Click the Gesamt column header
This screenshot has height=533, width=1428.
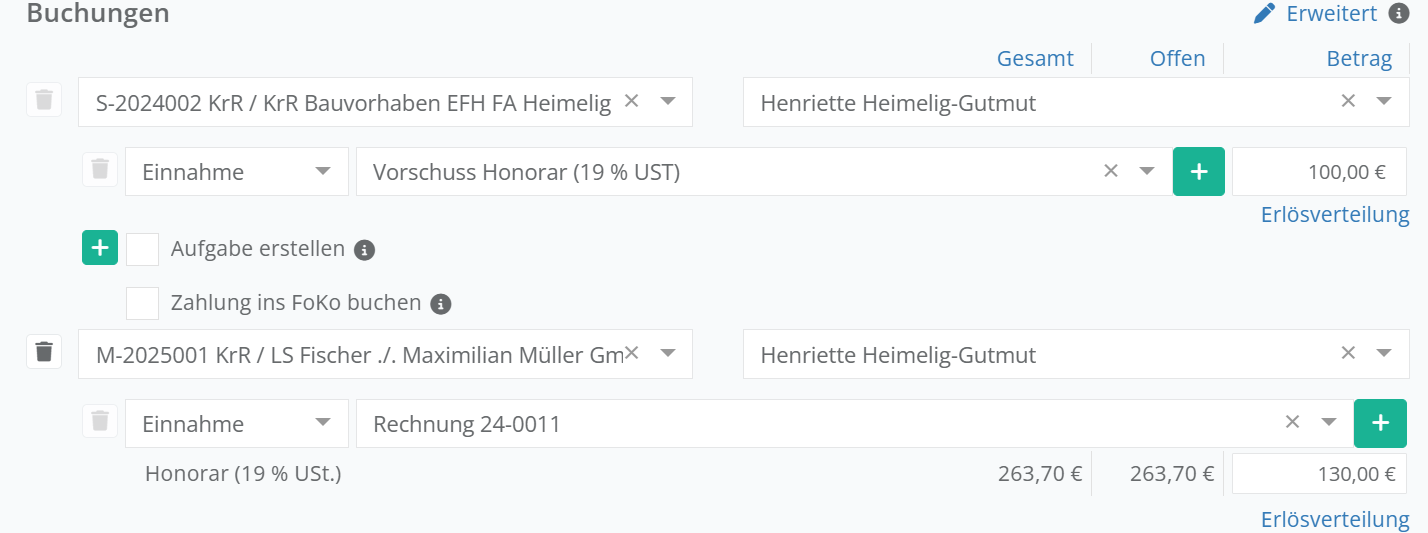[x=1035, y=59]
